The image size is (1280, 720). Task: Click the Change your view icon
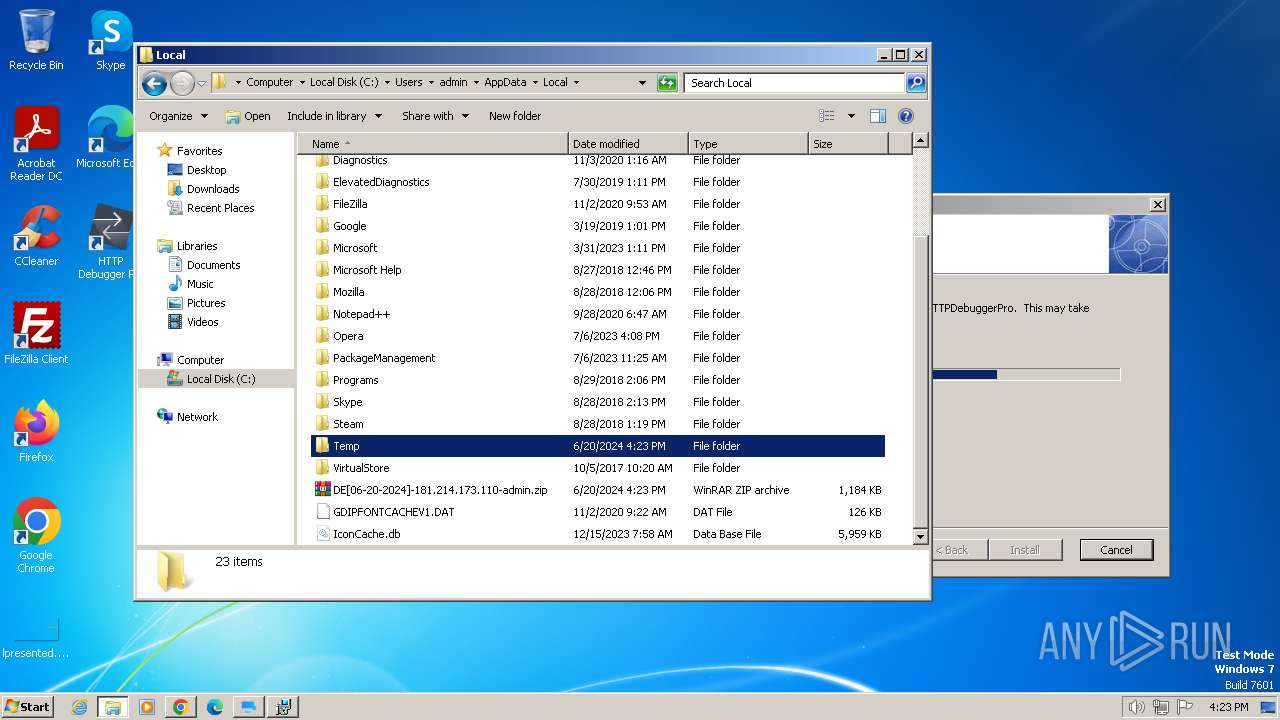pos(827,116)
